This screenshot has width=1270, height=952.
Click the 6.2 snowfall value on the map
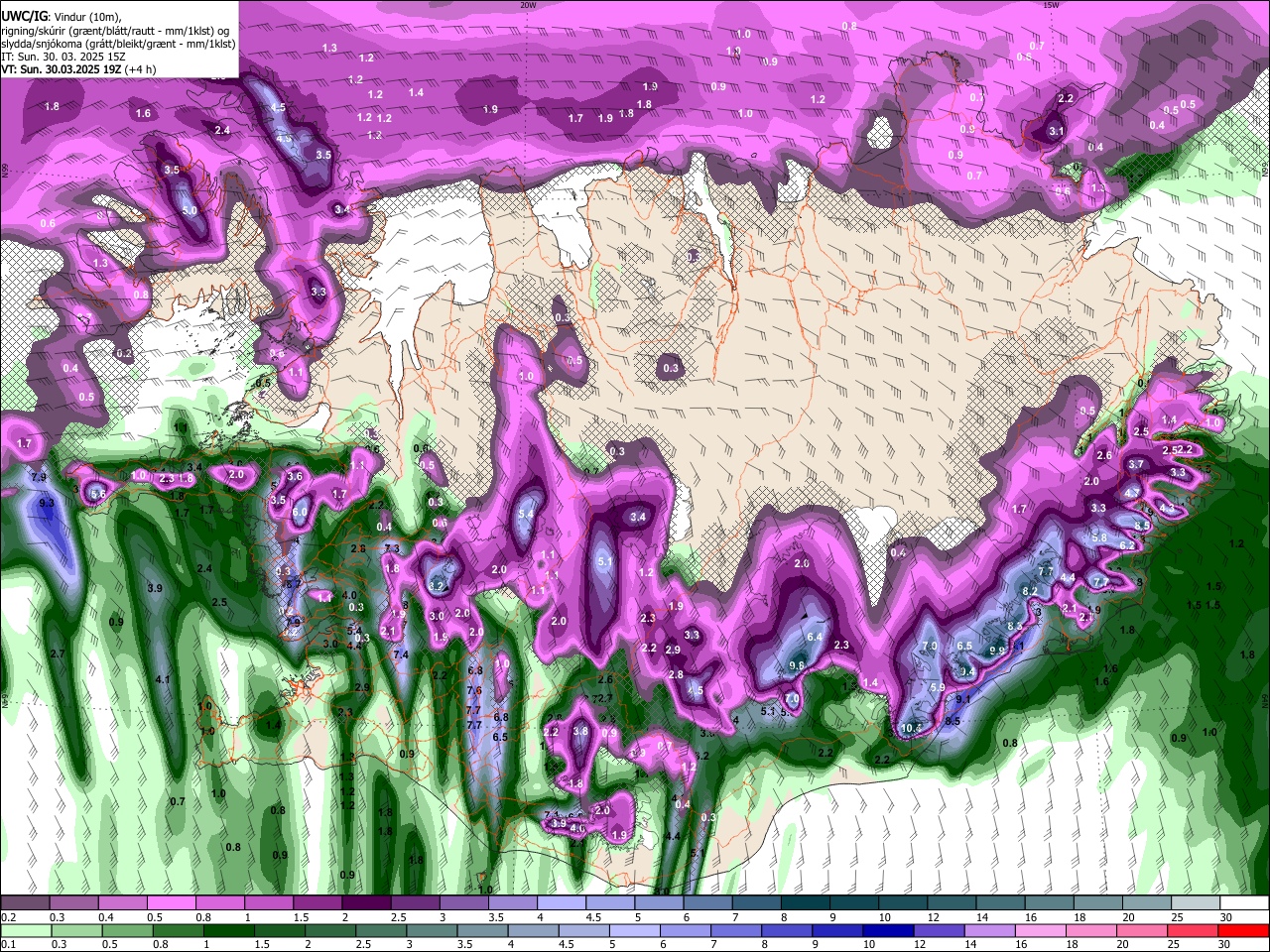tap(1126, 545)
